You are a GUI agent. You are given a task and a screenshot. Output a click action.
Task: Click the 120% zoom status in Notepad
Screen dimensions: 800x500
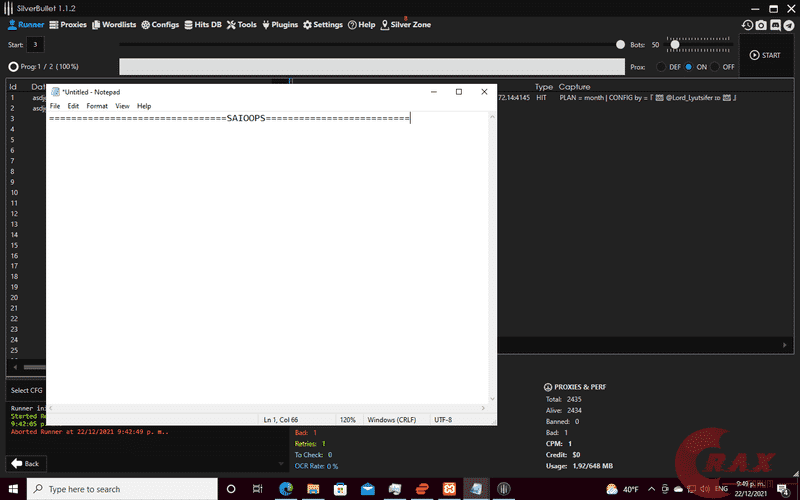tap(347, 419)
